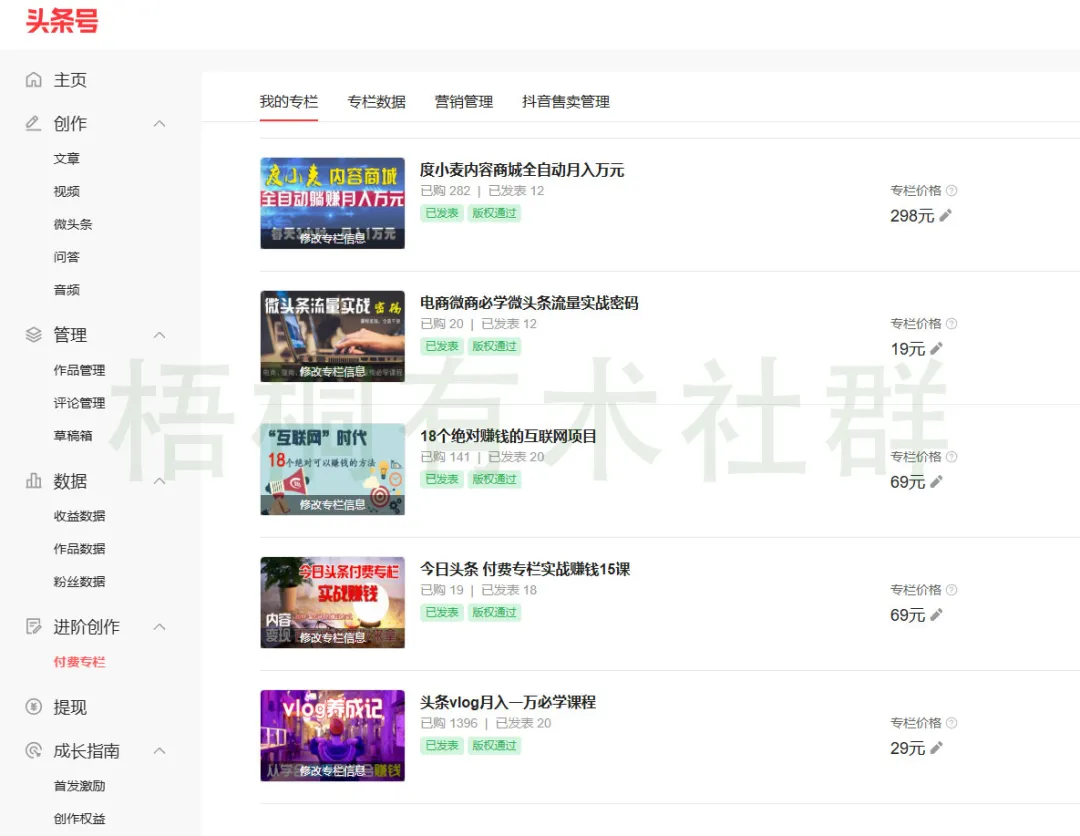
Task: Select the 创作 pencil icon
Action: (34, 123)
